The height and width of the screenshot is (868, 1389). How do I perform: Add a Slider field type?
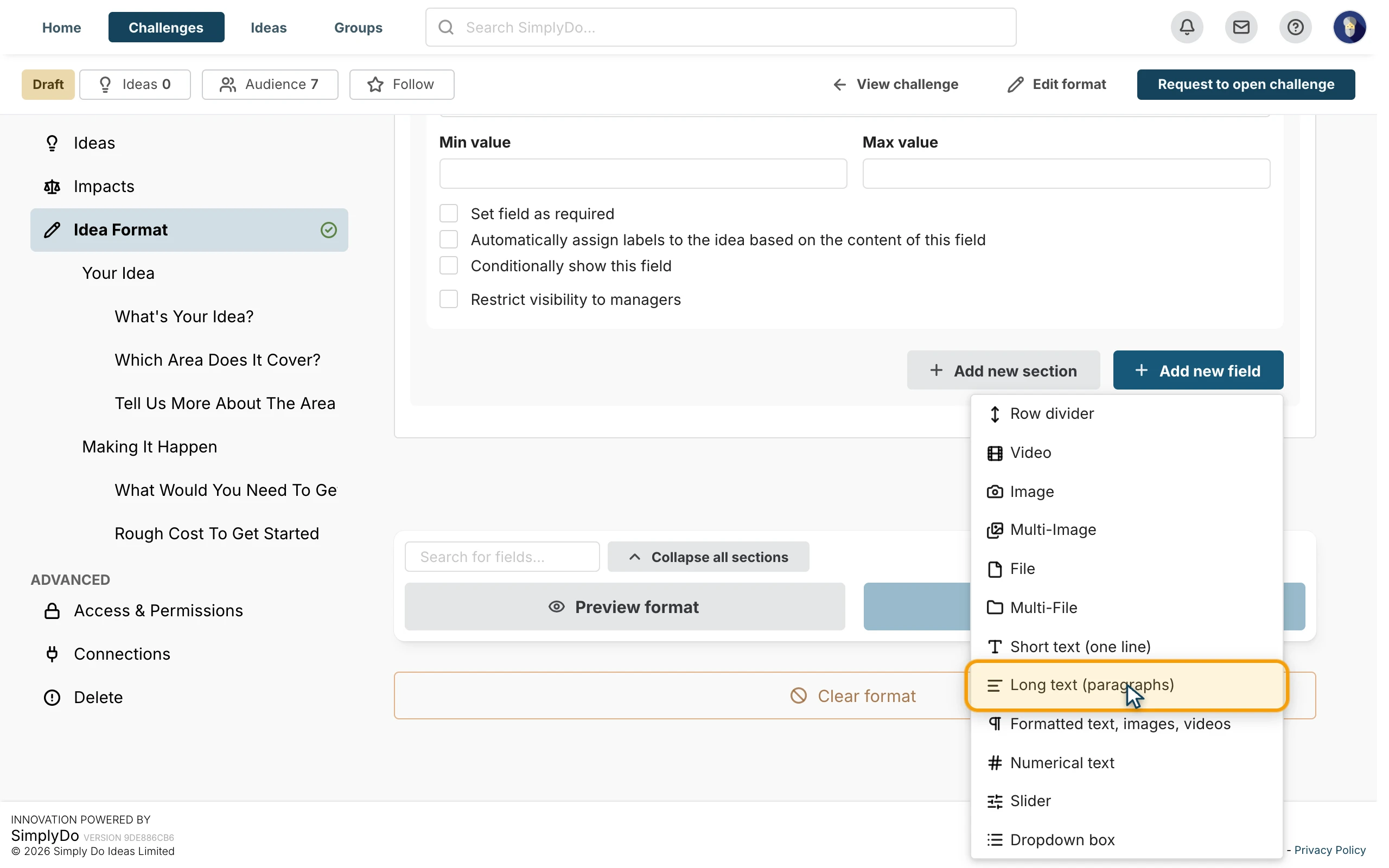1126,801
